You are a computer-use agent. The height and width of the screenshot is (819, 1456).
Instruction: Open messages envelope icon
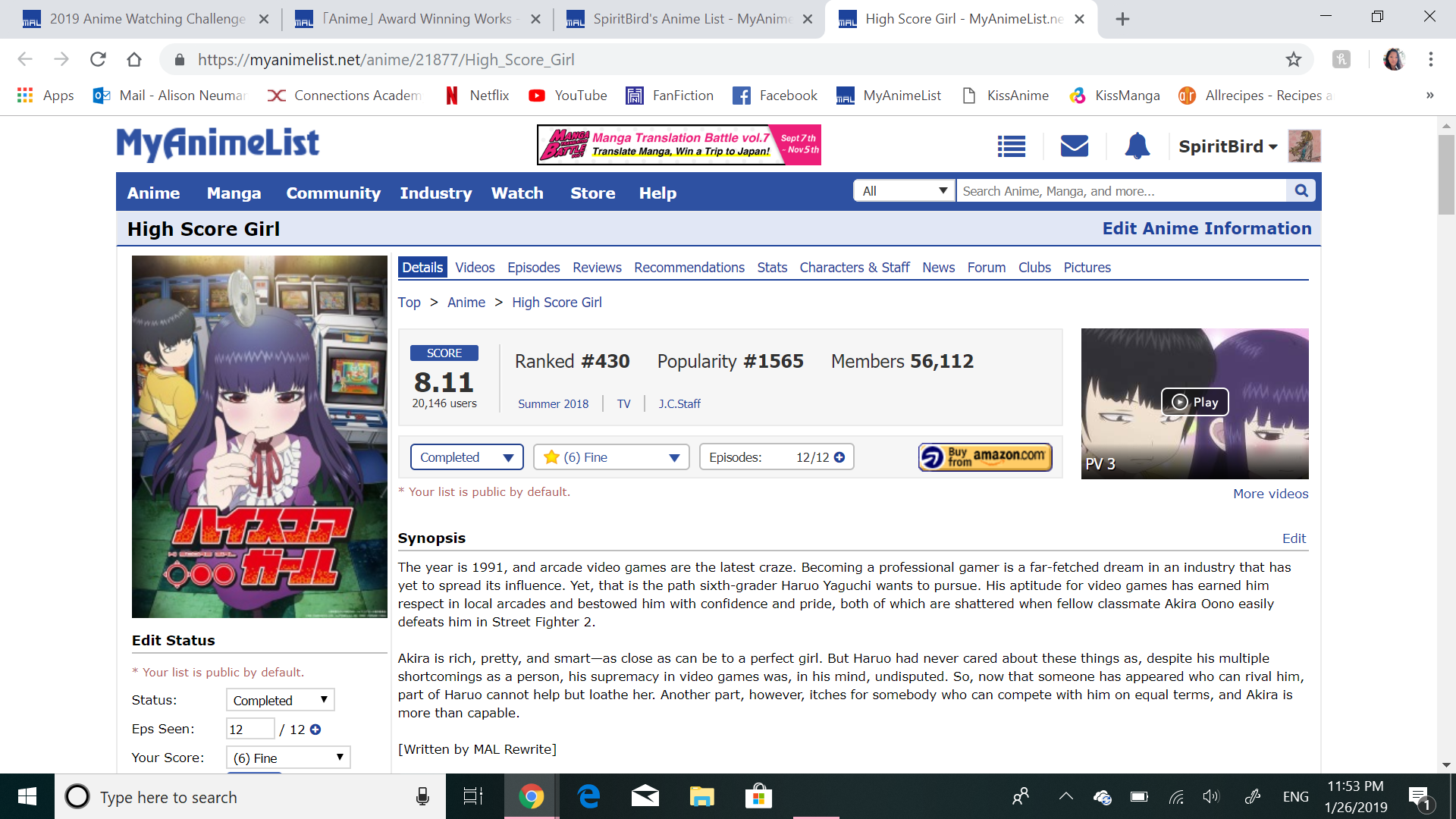click(1074, 146)
